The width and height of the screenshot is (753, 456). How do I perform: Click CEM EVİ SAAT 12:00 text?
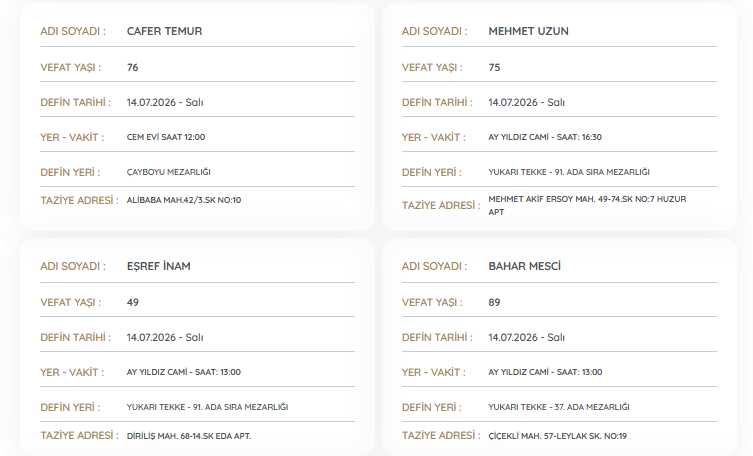point(166,137)
